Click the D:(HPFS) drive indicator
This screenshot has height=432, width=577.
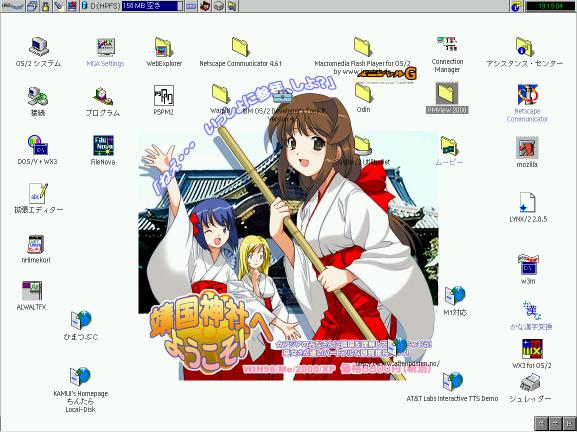[x=100, y=6]
